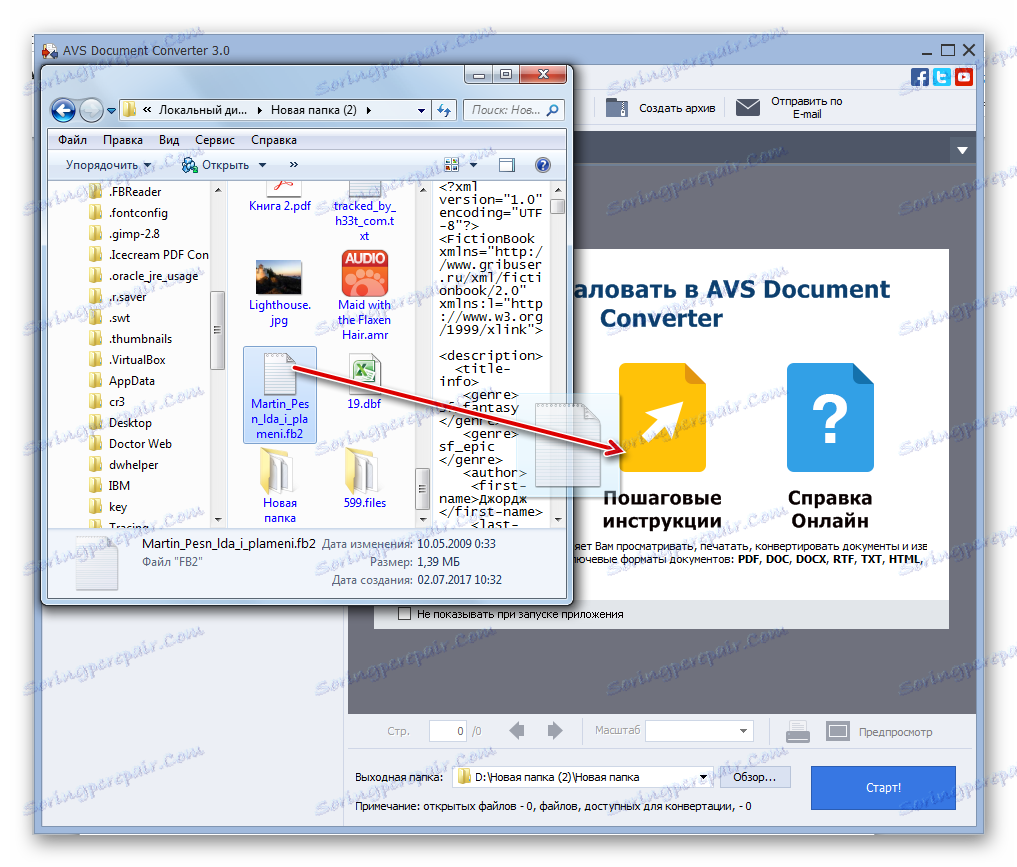
Task: Open Пошаговые инструкции yellow arrow icon
Action: click(x=662, y=418)
